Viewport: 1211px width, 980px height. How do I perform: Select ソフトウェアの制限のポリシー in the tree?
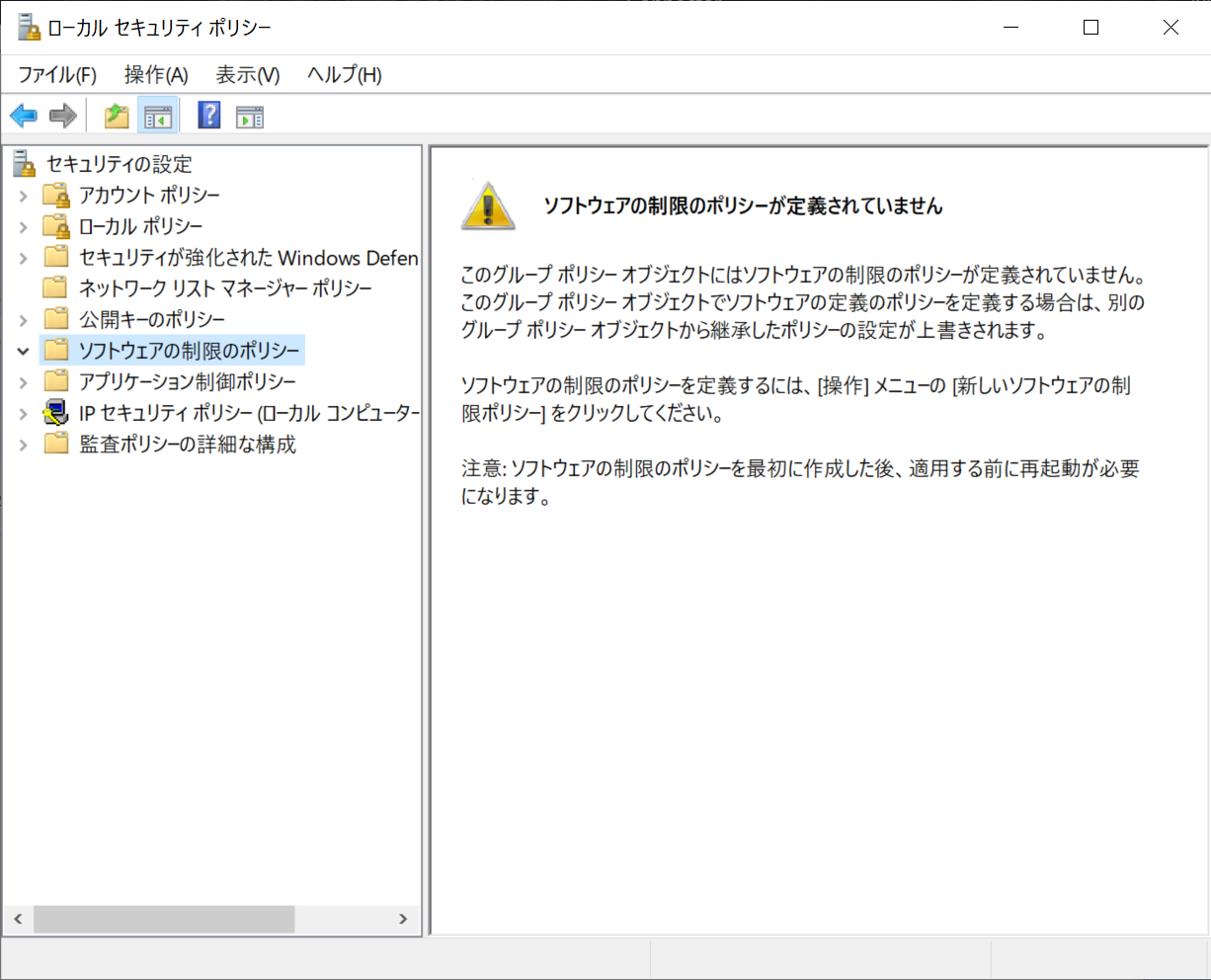(x=189, y=351)
